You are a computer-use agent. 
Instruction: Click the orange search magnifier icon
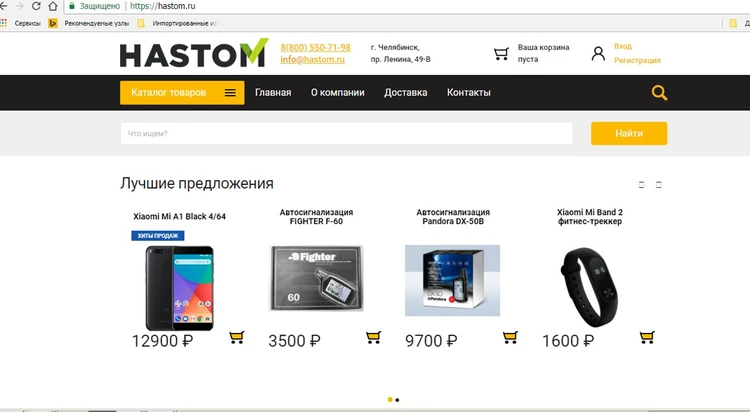[659, 92]
